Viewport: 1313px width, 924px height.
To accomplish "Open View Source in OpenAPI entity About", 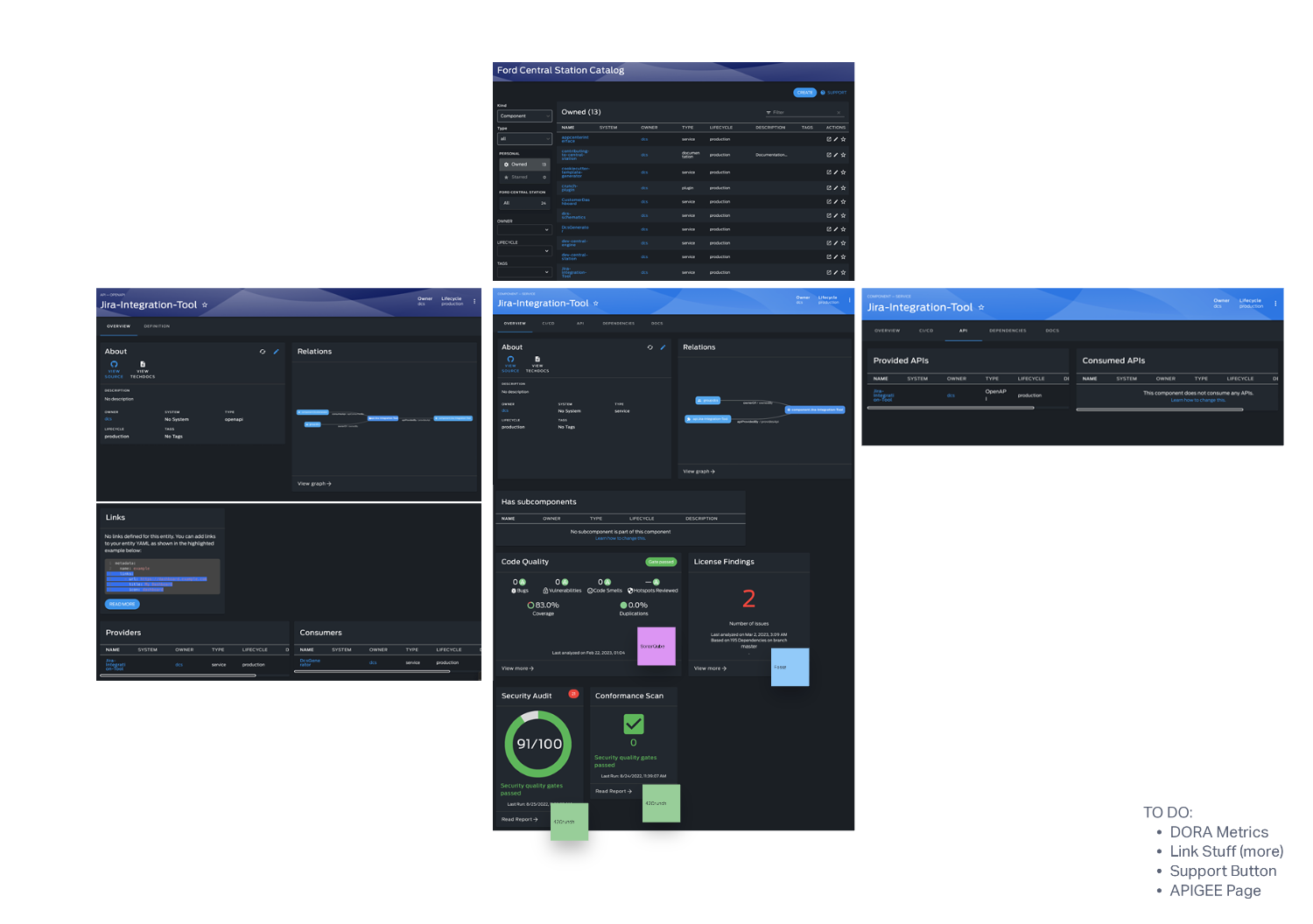I will 114,368.
